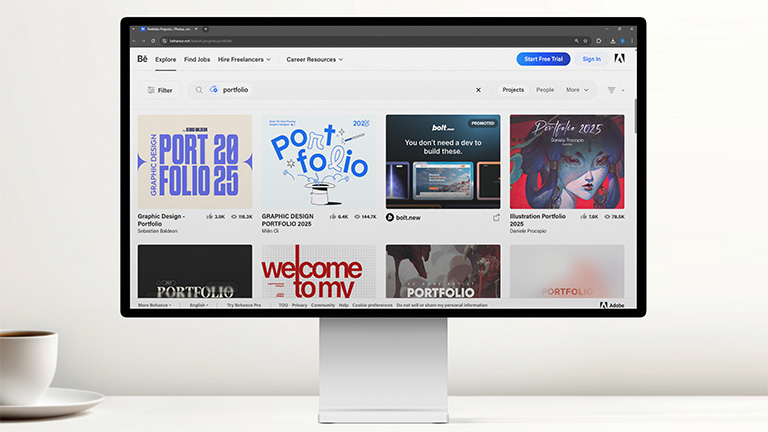Click Do not sell or share link

442,305
